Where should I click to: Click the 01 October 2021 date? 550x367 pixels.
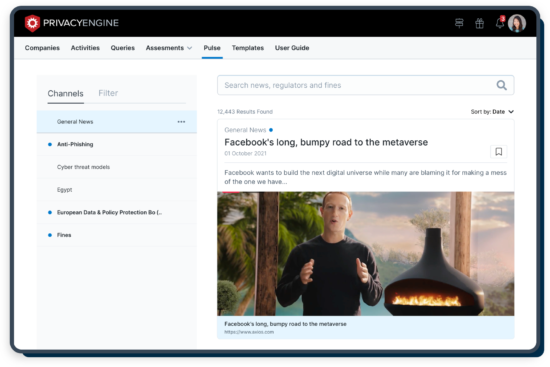point(245,153)
